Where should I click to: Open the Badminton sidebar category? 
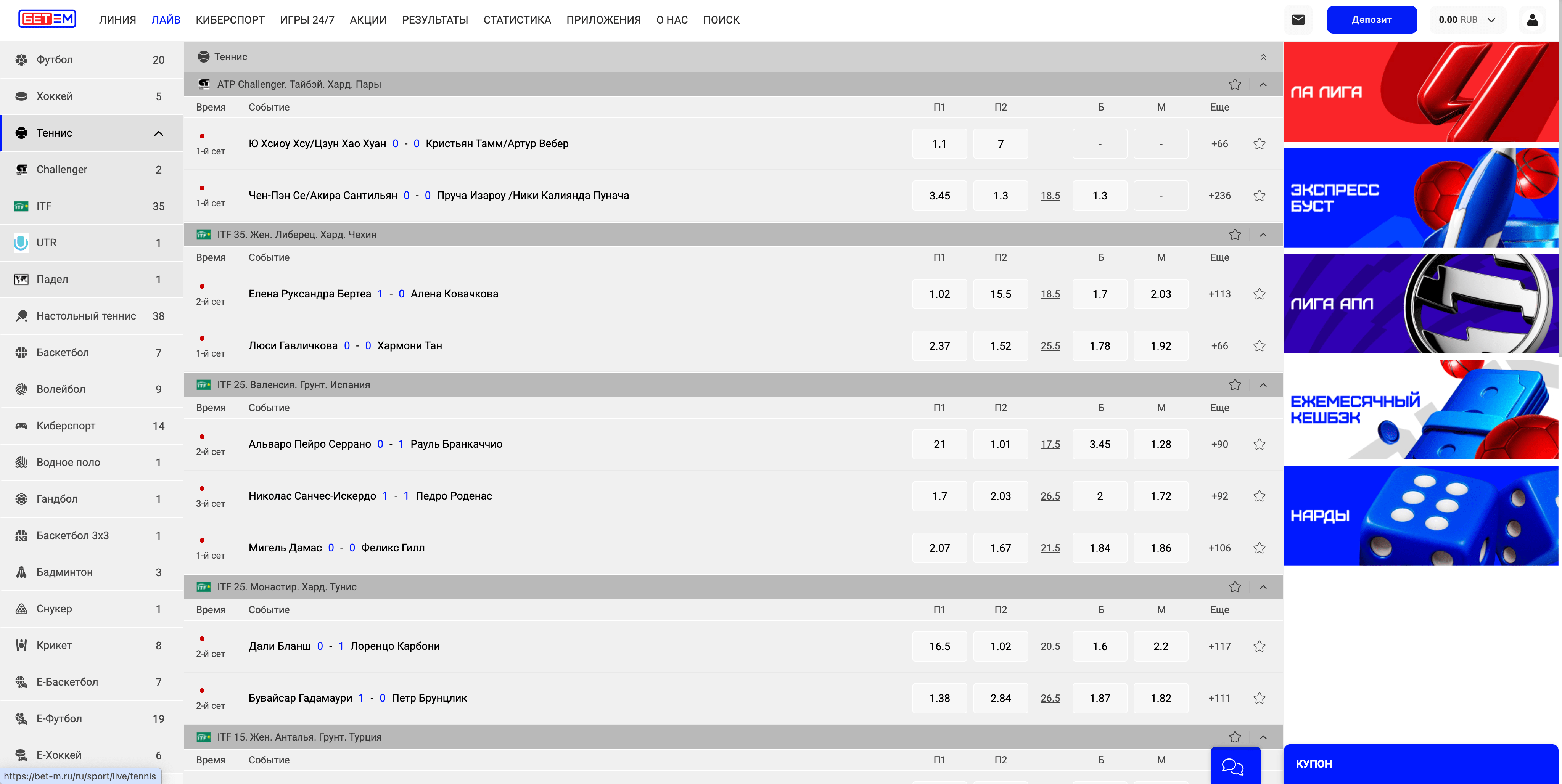64,572
